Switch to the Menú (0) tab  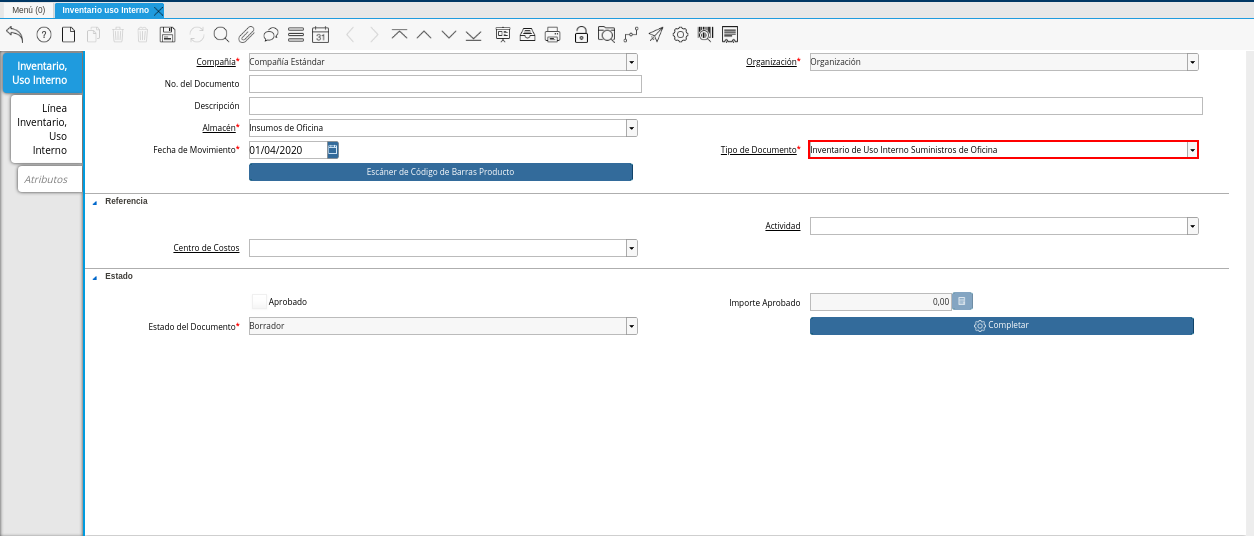(x=28, y=10)
